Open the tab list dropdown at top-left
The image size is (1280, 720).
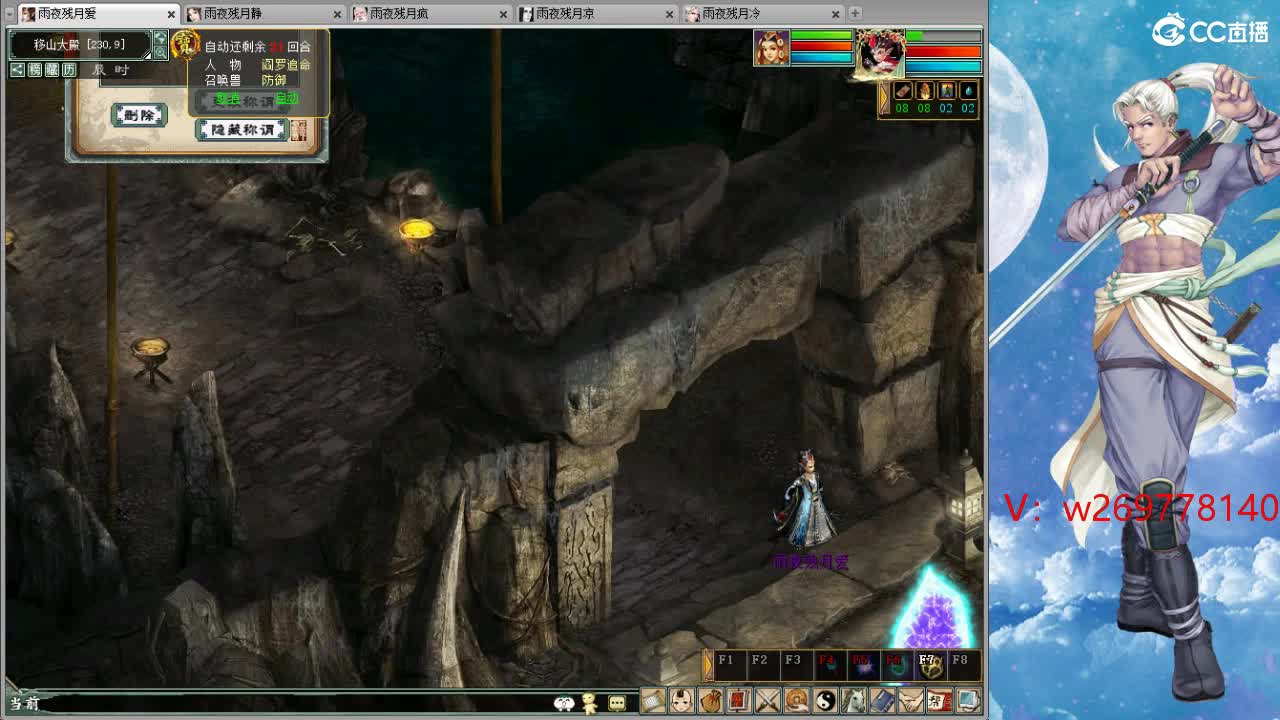[x=9, y=13]
